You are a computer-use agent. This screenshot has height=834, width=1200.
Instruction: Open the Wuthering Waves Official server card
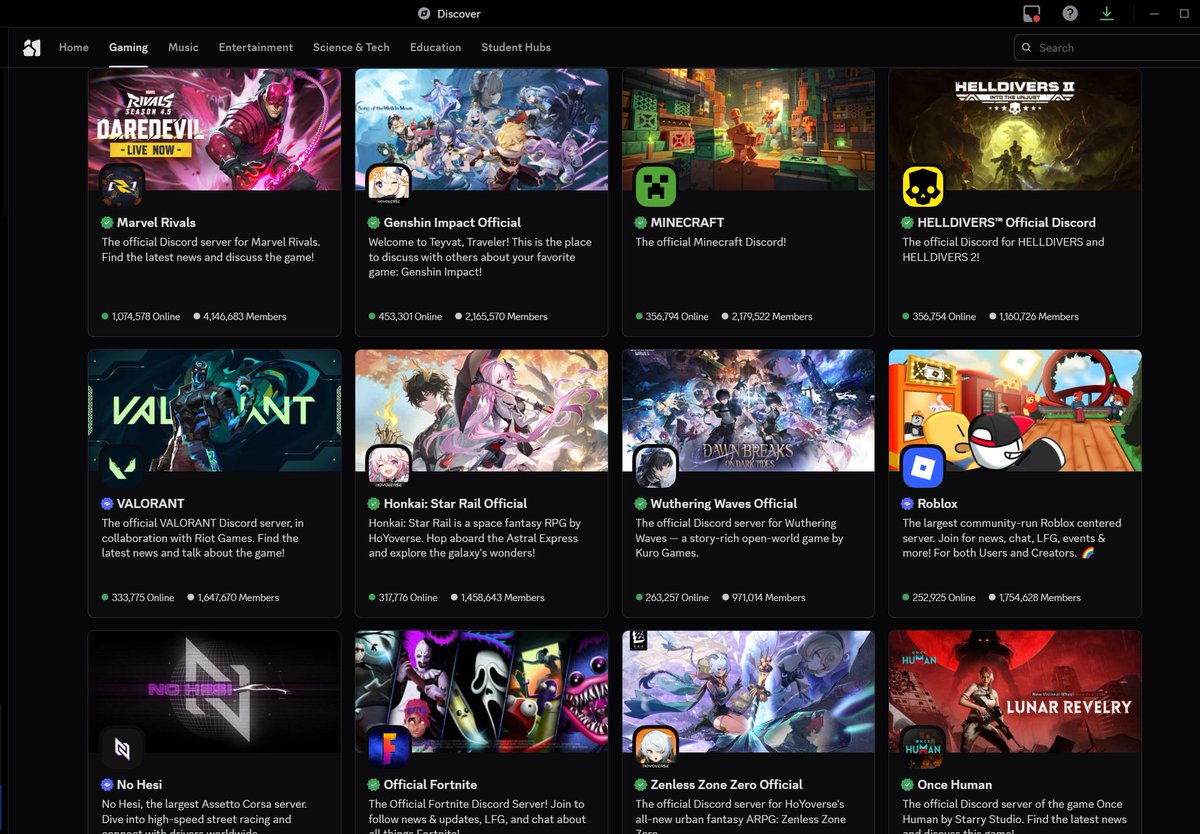(x=748, y=480)
